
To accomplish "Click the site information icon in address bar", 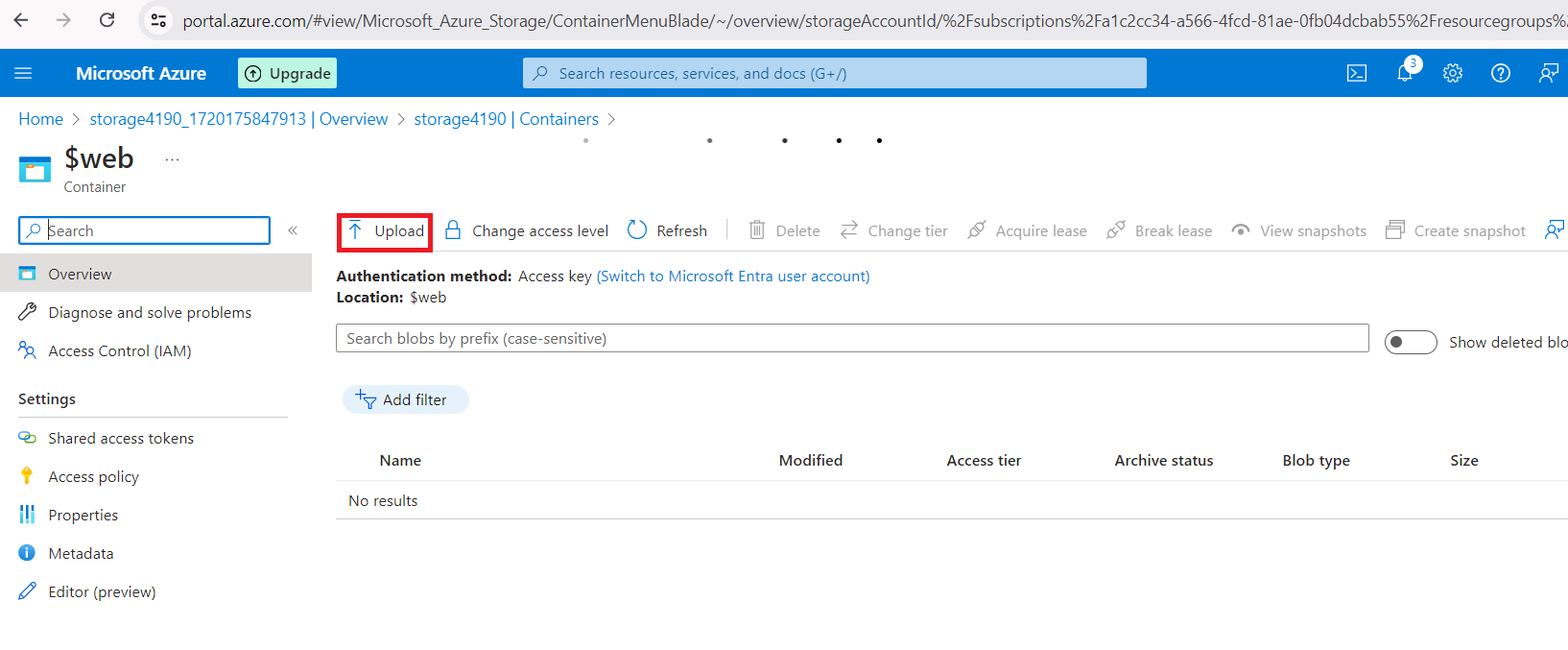I will pos(159,19).
